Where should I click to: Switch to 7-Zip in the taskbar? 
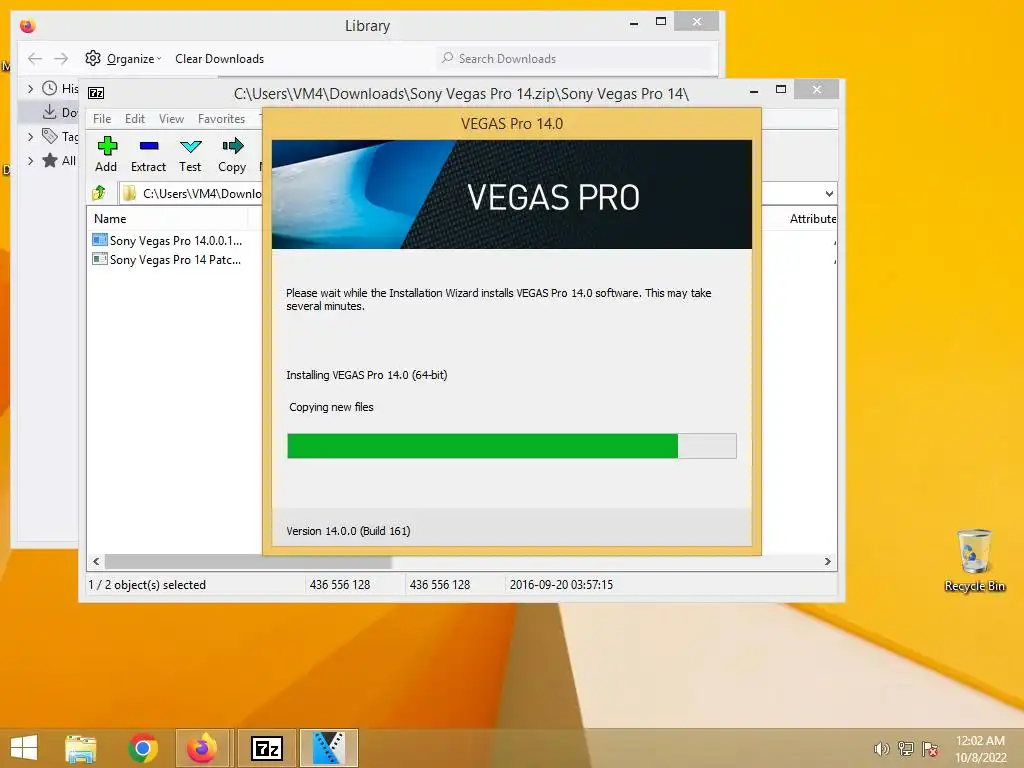point(267,748)
